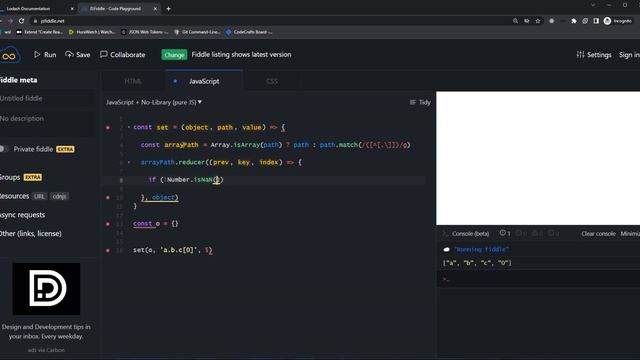Toggle the Private fiddle switch
Image resolution: width=640 pixels, height=360 pixels.
coord(4,149)
